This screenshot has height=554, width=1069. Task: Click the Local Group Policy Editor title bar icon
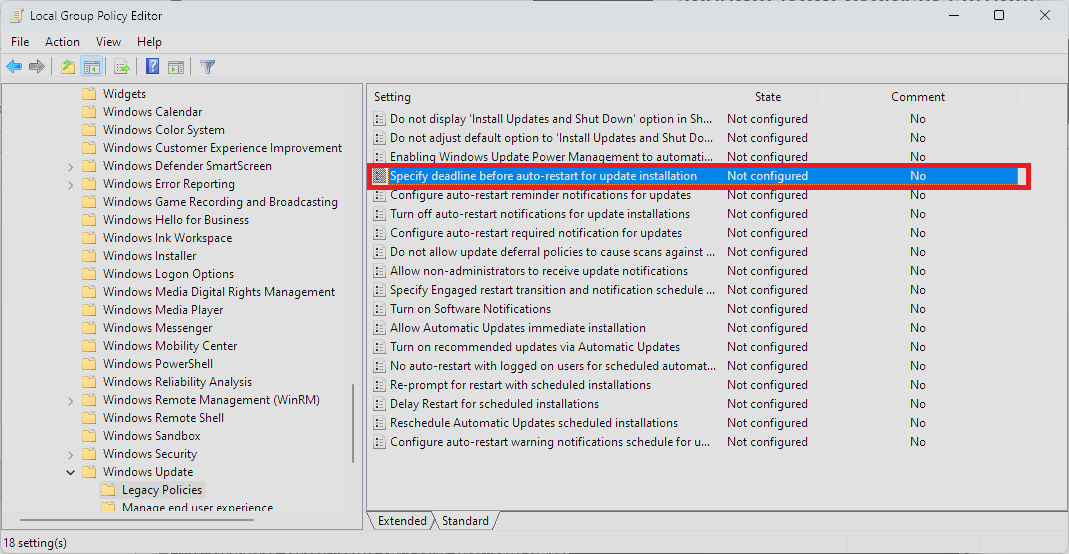coord(16,15)
